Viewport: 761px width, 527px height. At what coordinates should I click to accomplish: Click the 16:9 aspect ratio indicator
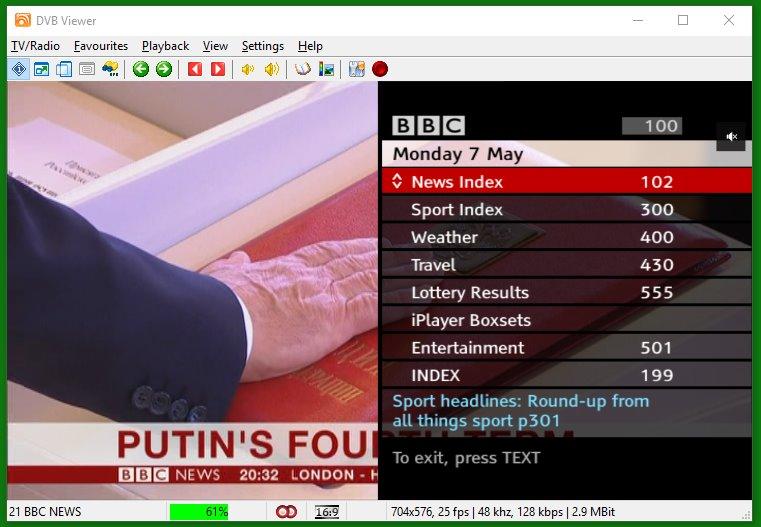pos(327,512)
